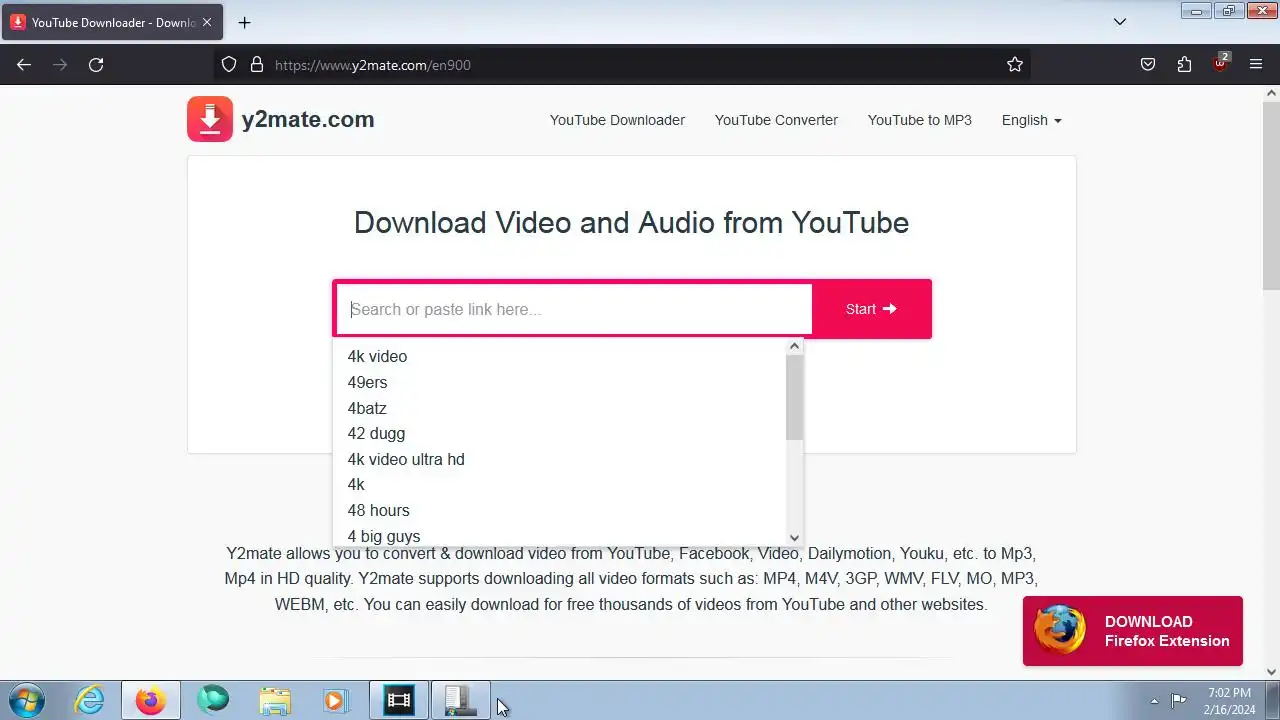Screen dimensions: 1280x720
Task: Close the YouTube Downloader tab
Action: [x=207, y=22]
